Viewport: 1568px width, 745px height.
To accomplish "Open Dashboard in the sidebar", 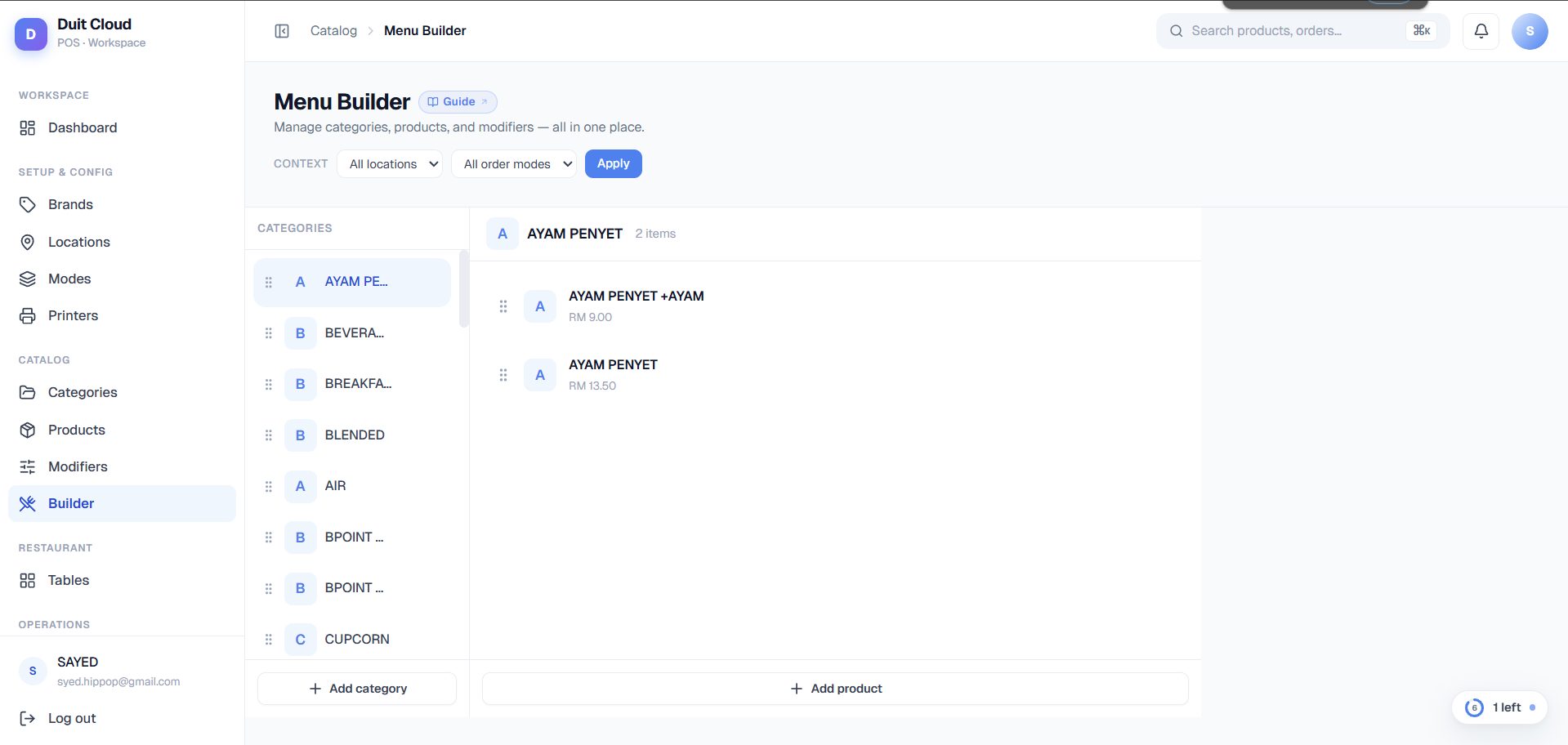I will point(122,127).
